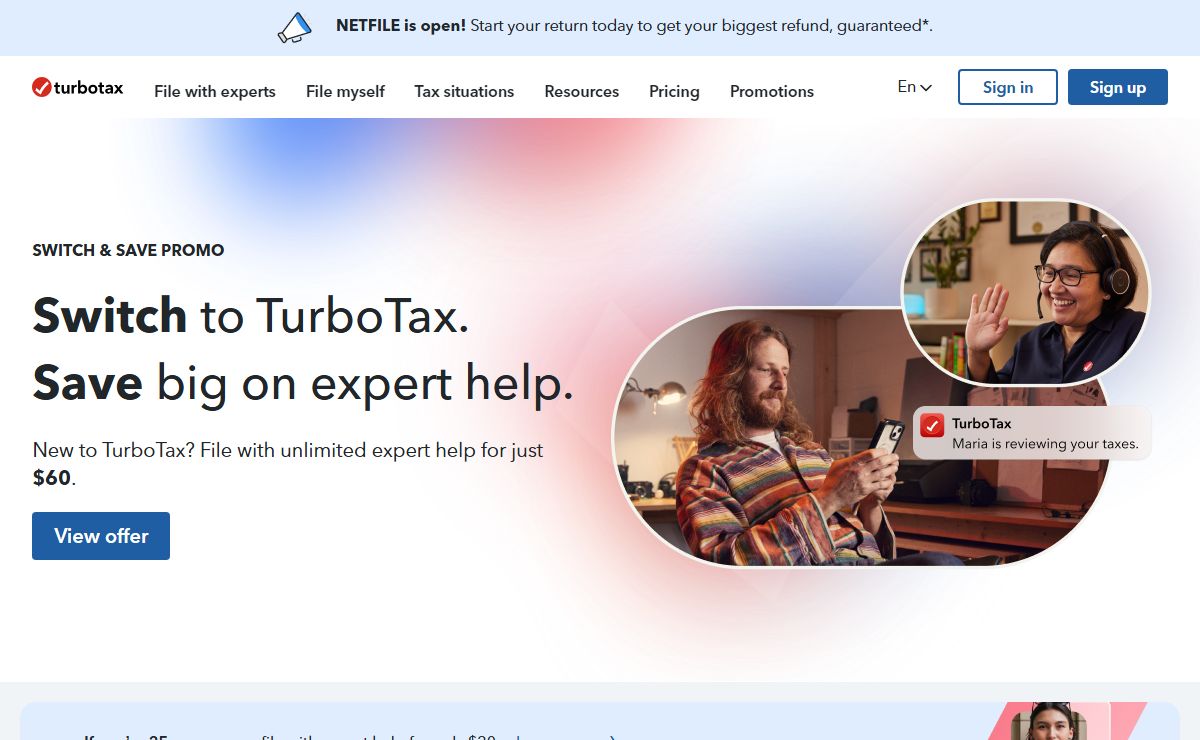Click the TurboTax logo
The image size is (1200, 740).
(x=78, y=88)
